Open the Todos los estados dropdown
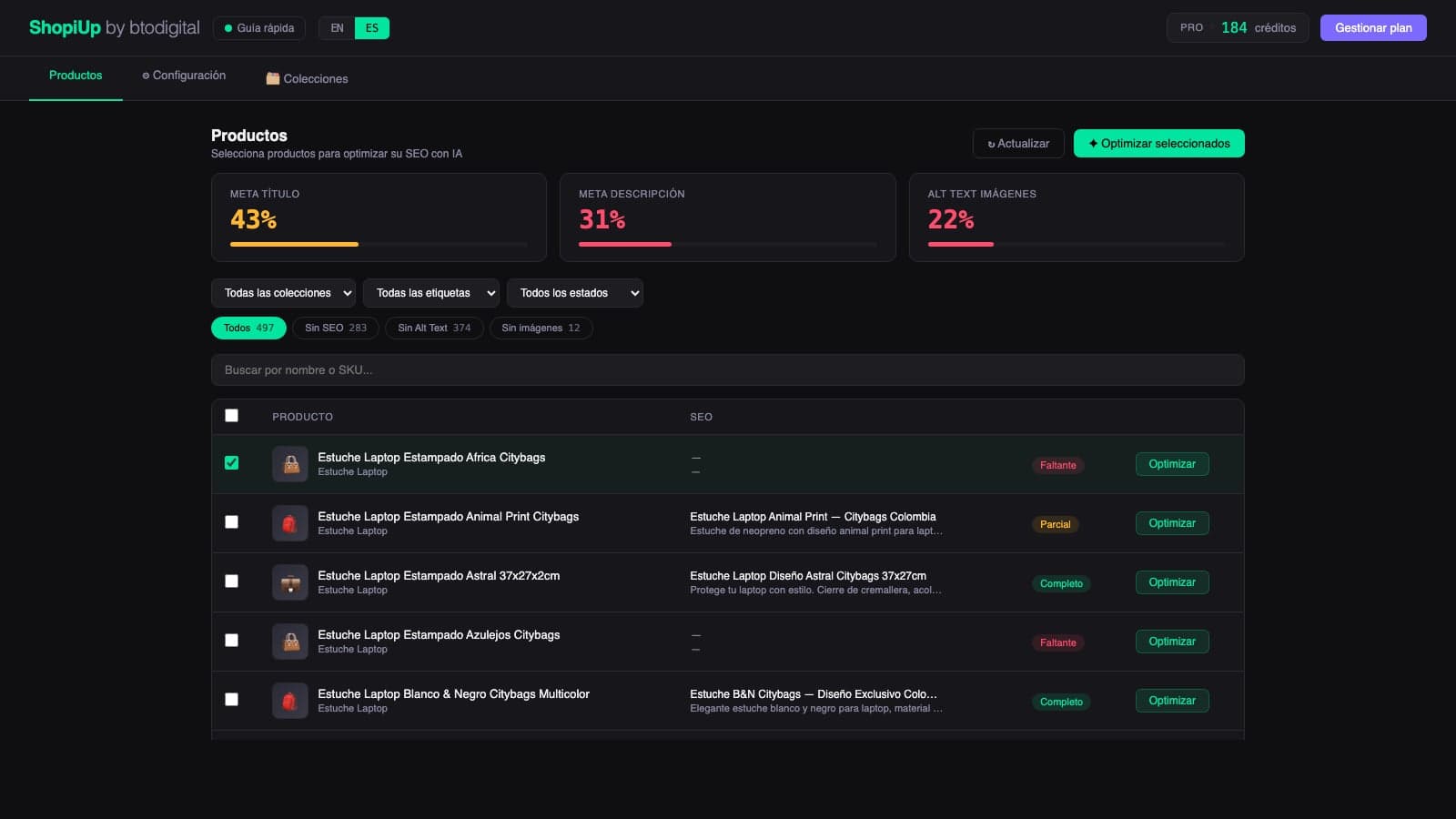The image size is (1456, 819). [x=575, y=293]
